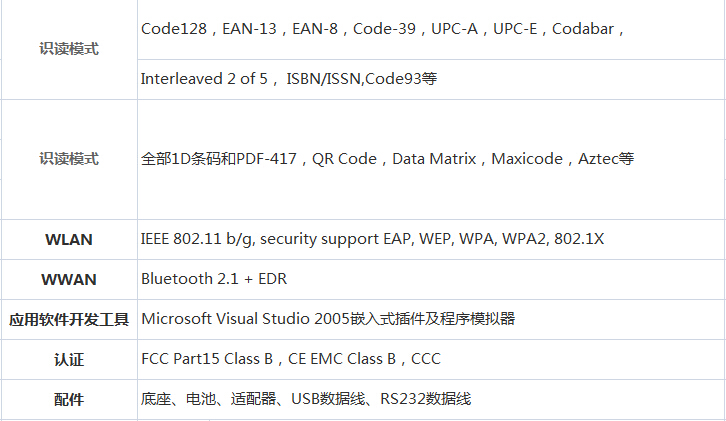This screenshot has width=726, height=421.
Task: Click 识读模式 label beside the Code128 row
Action: click(x=69, y=49)
